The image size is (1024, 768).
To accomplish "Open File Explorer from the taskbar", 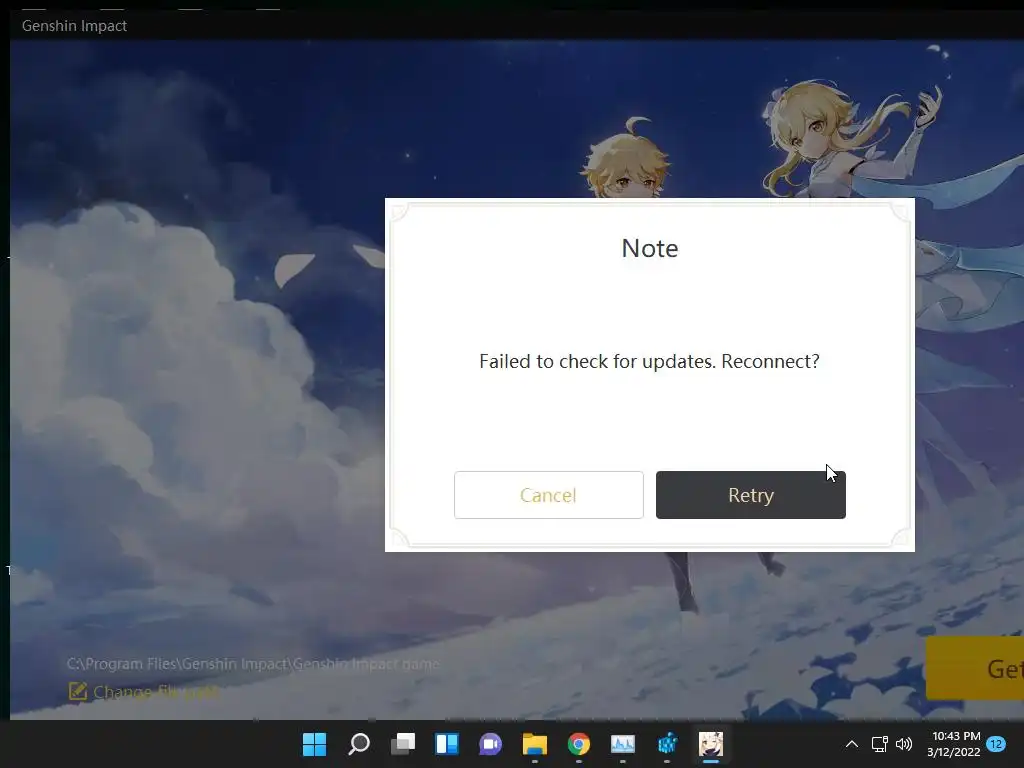I will click(535, 744).
